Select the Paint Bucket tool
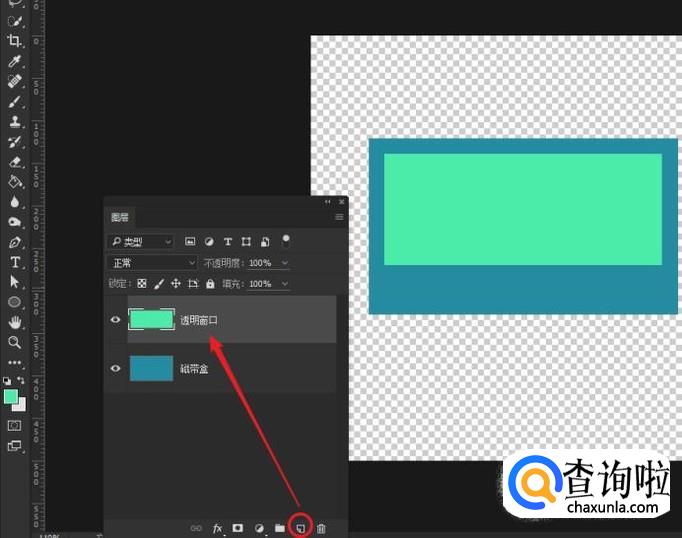Image resolution: width=682 pixels, height=538 pixels. tap(14, 181)
